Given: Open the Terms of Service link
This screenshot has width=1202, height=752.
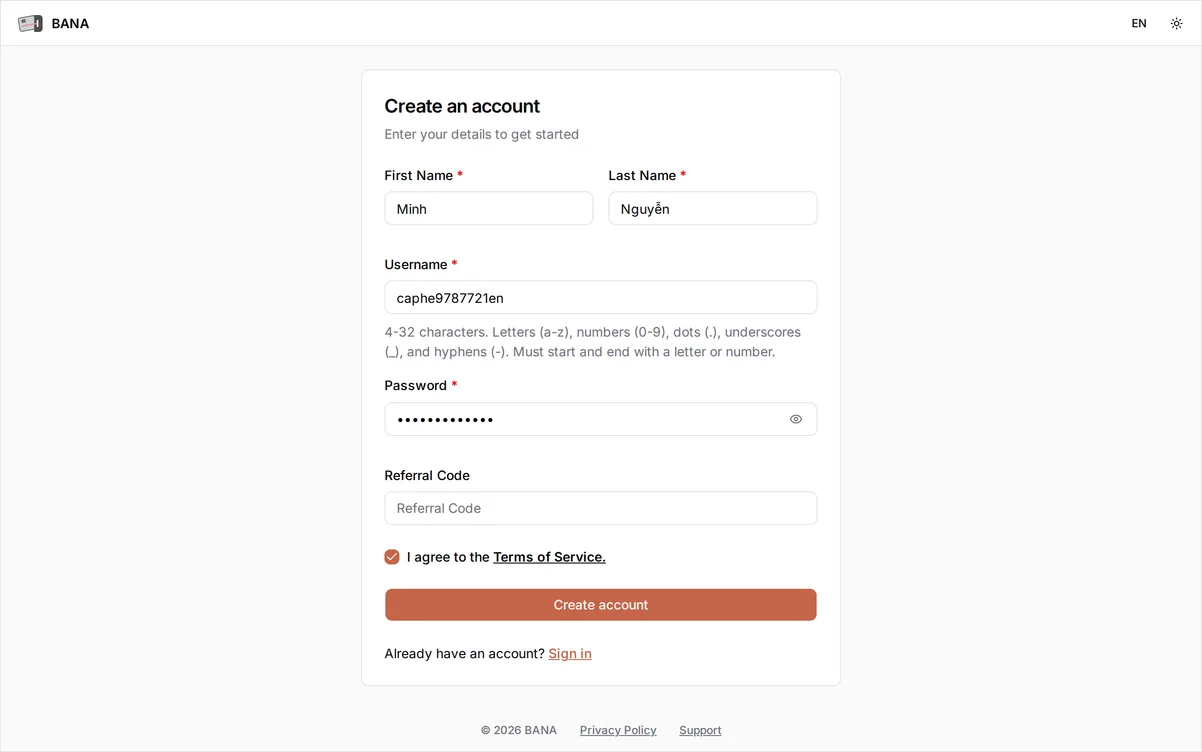Looking at the screenshot, I should coord(549,557).
